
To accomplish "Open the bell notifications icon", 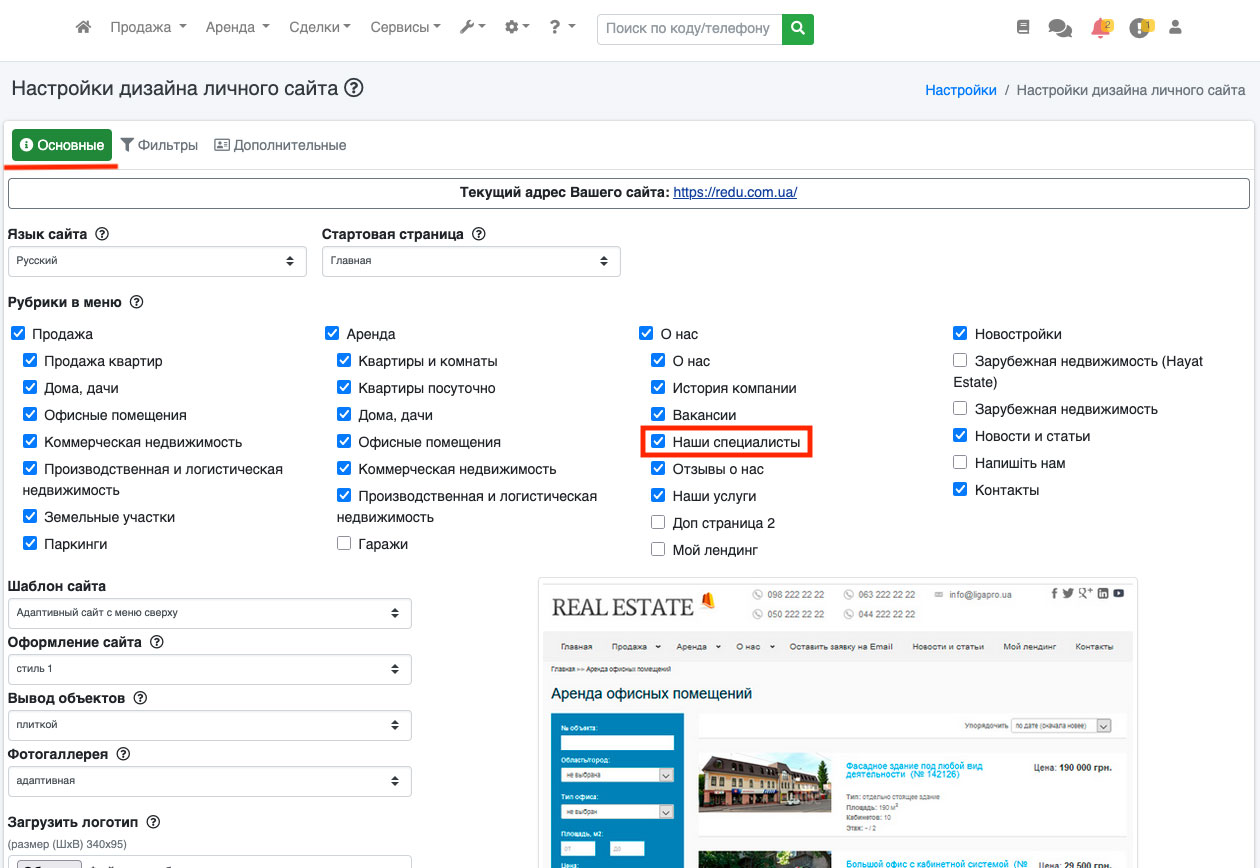I will 1101,29.
